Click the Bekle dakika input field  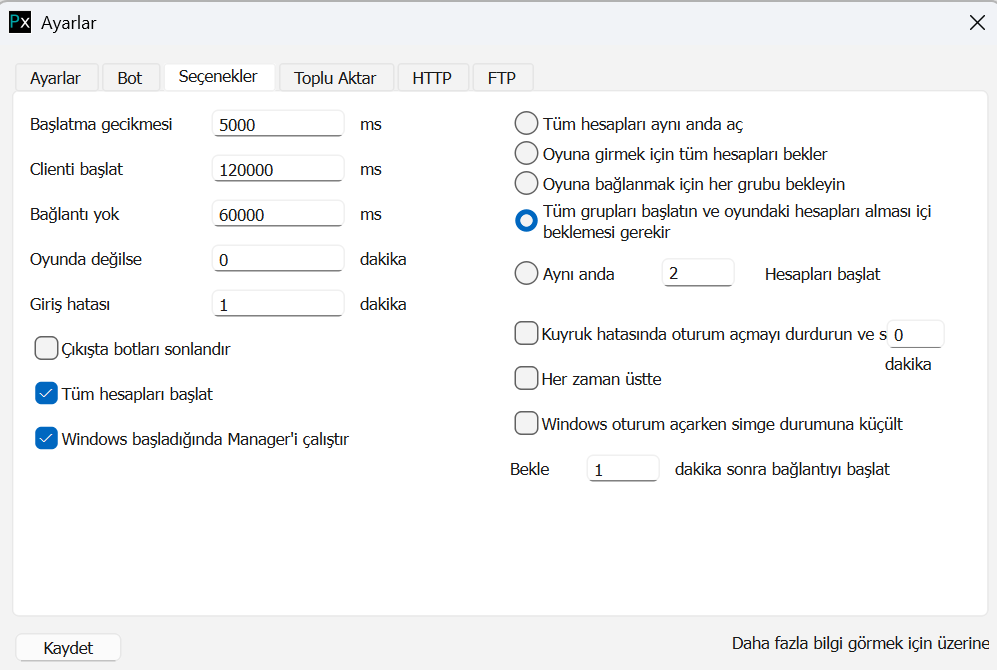point(623,469)
